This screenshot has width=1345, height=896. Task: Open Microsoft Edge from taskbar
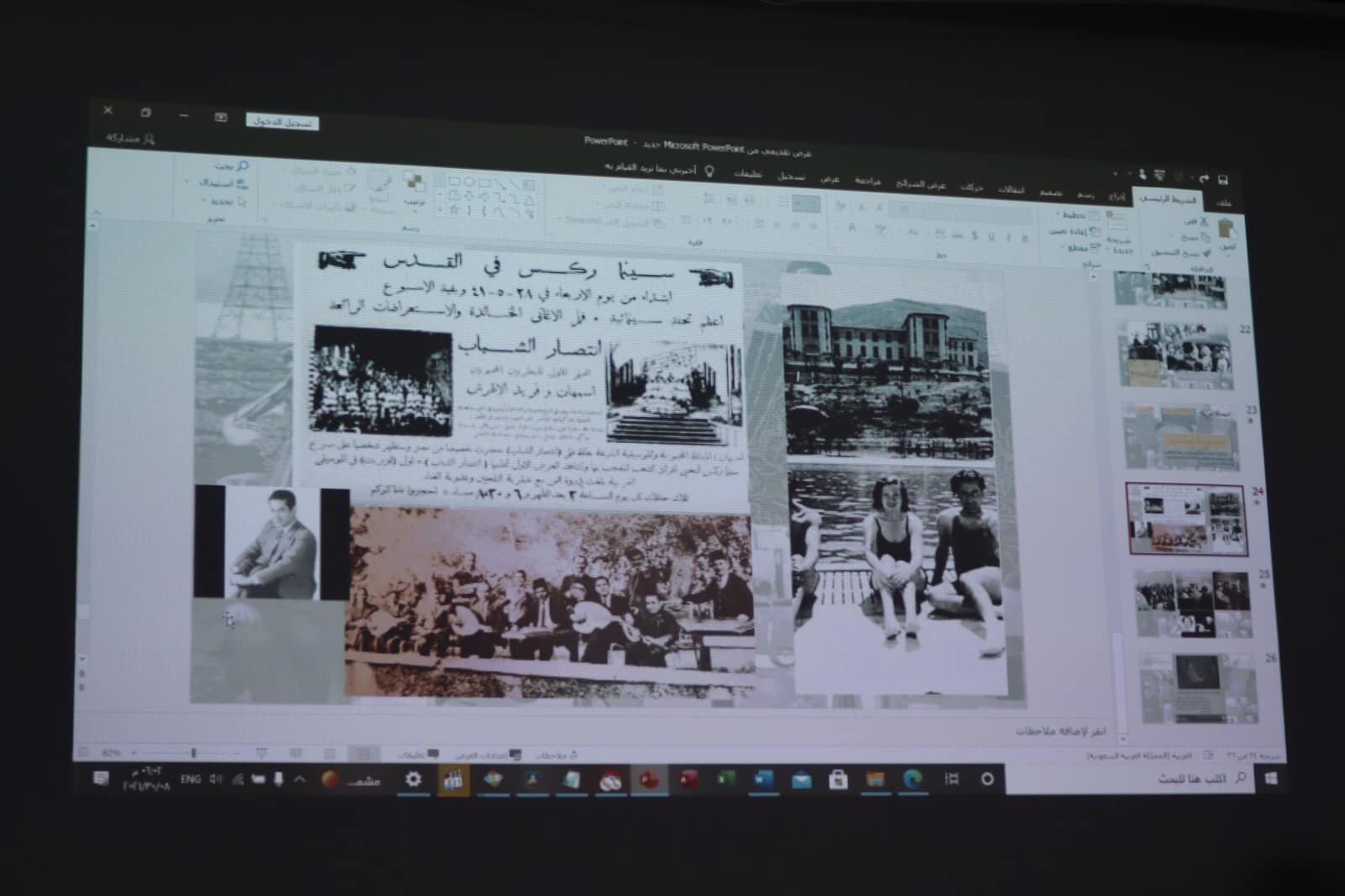pos(913,781)
